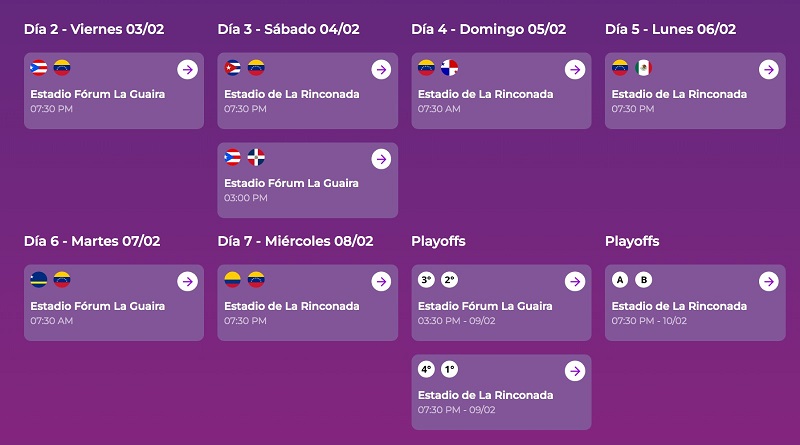
Task: Open the 07:30 PM - 10/02 final card
Action: pos(695,303)
